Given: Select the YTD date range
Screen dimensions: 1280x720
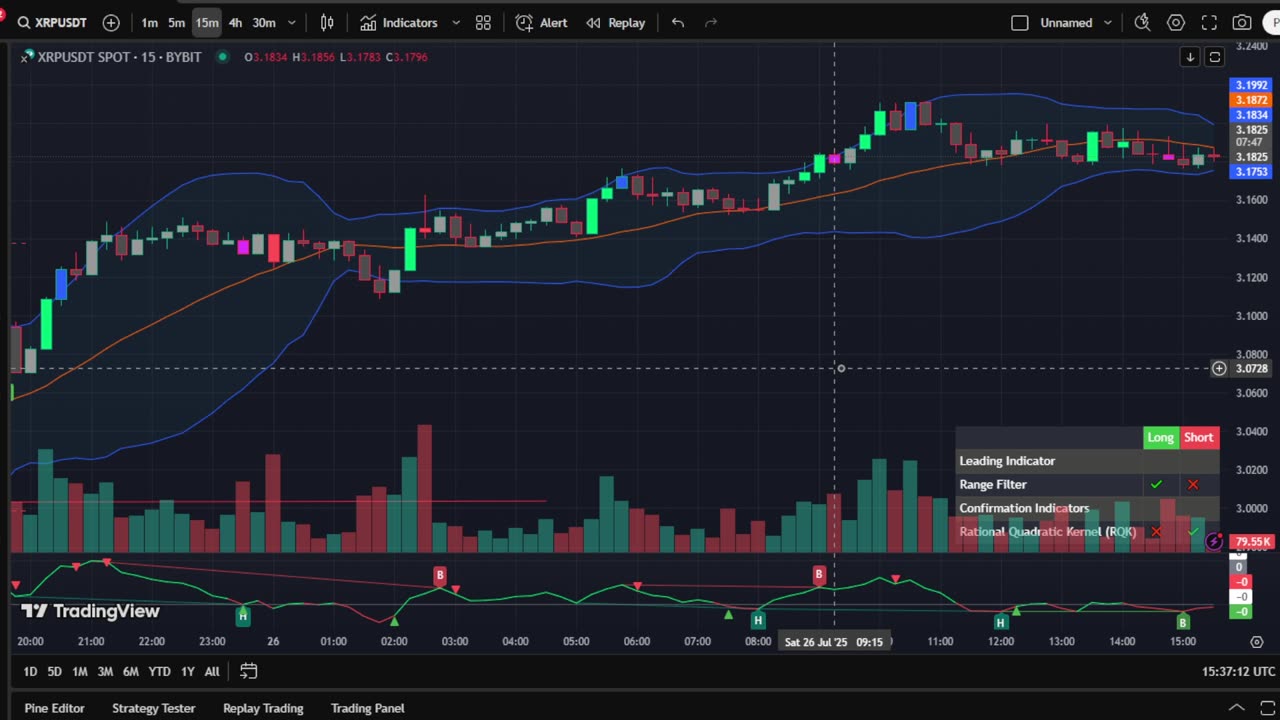Looking at the screenshot, I should (159, 671).
